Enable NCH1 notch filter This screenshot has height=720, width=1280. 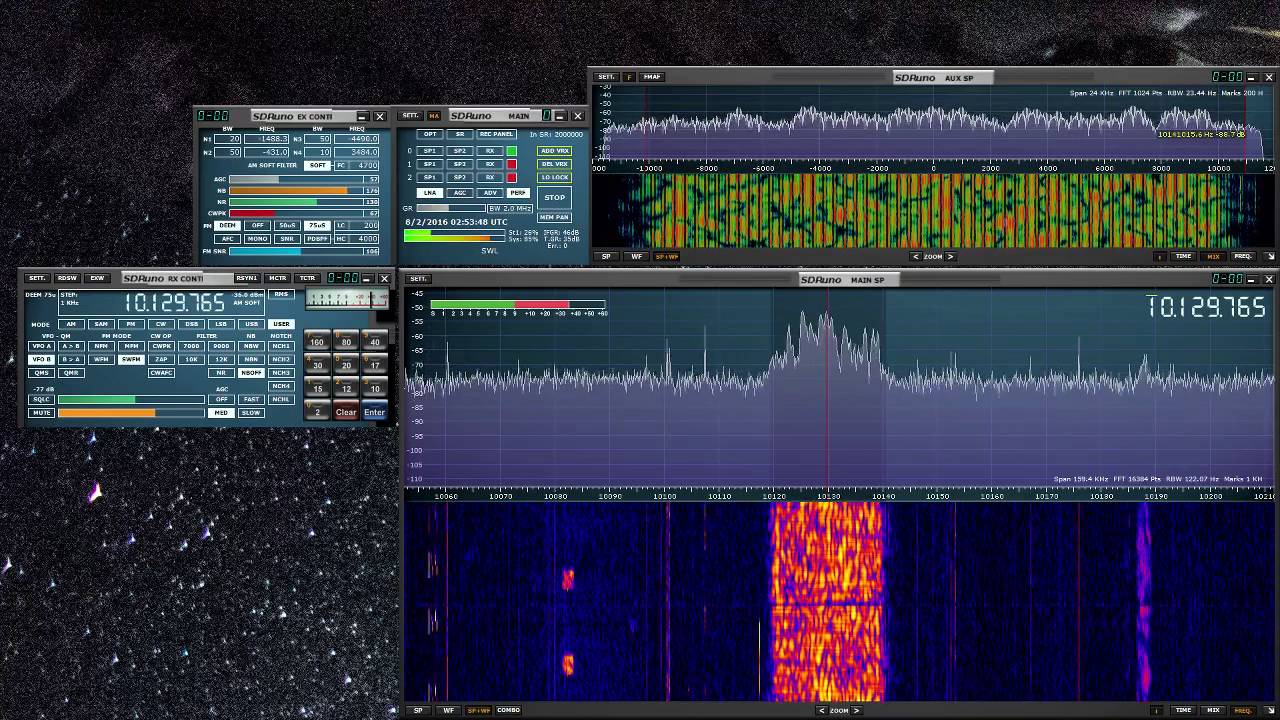[x=281, y=346]
